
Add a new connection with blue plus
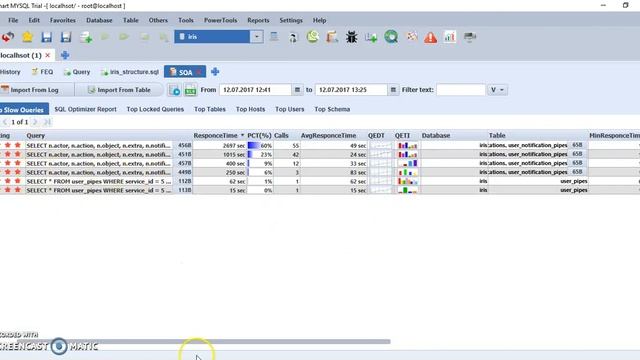coord(65,55)
